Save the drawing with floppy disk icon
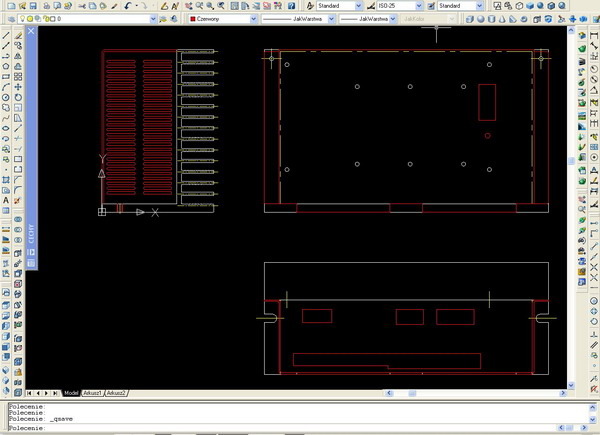600x435 pixels. point(33,6)
